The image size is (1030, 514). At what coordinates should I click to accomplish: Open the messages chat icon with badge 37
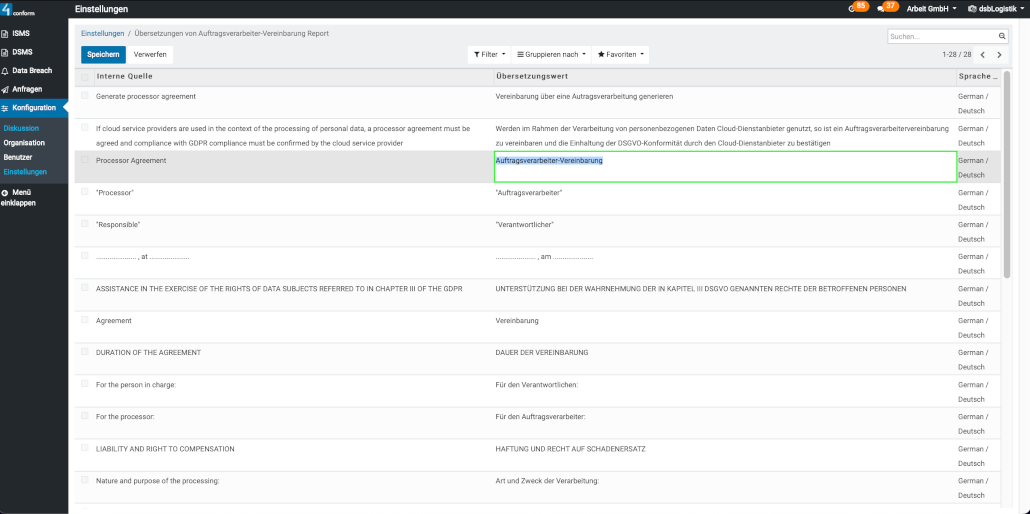[882, 8]
